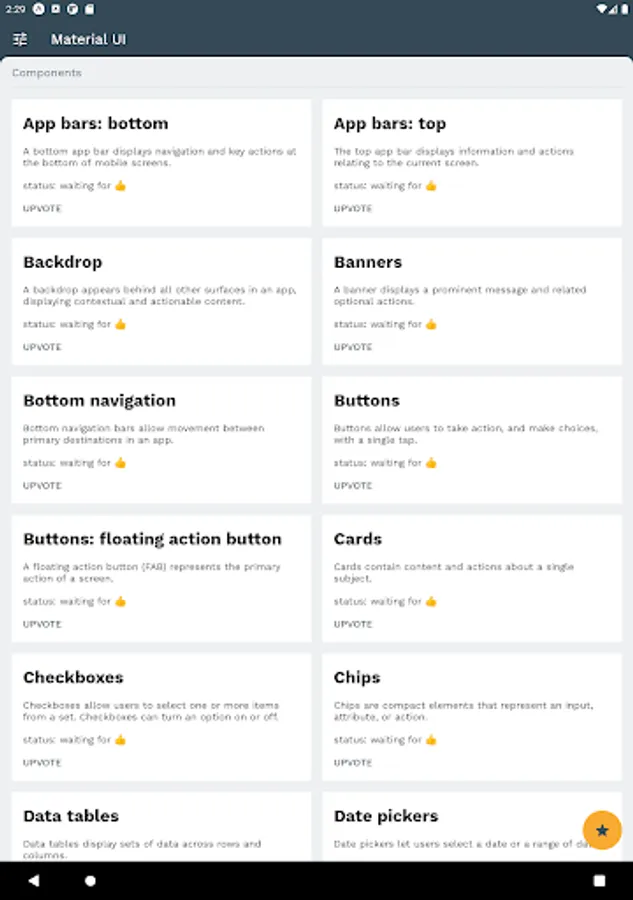This screenshot has height=900, width=633.
Task: Upvote the Chips component
Action: [353, 763]
